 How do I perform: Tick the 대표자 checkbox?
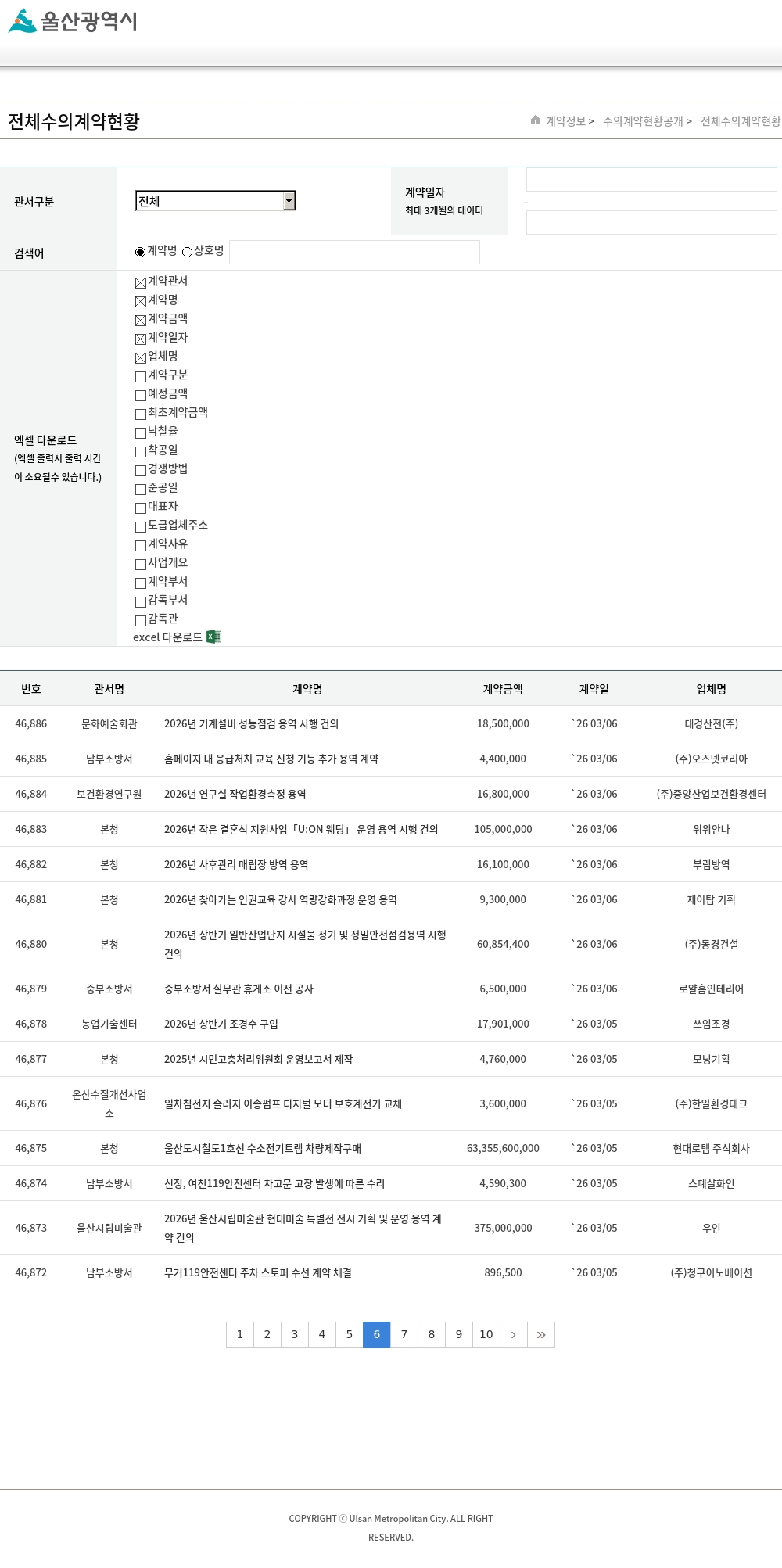pos(141,508)
